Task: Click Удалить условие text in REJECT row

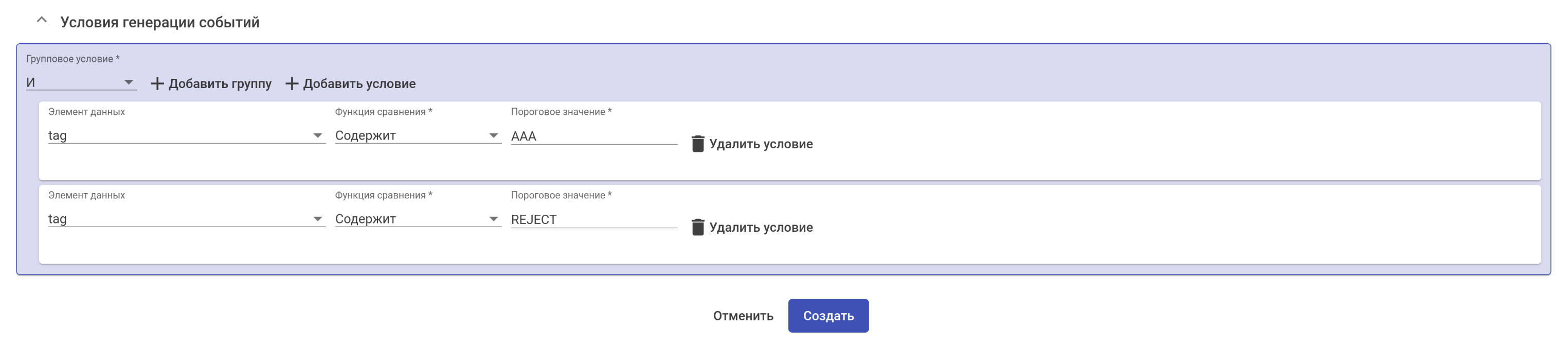Action: (x=761, y=227)
